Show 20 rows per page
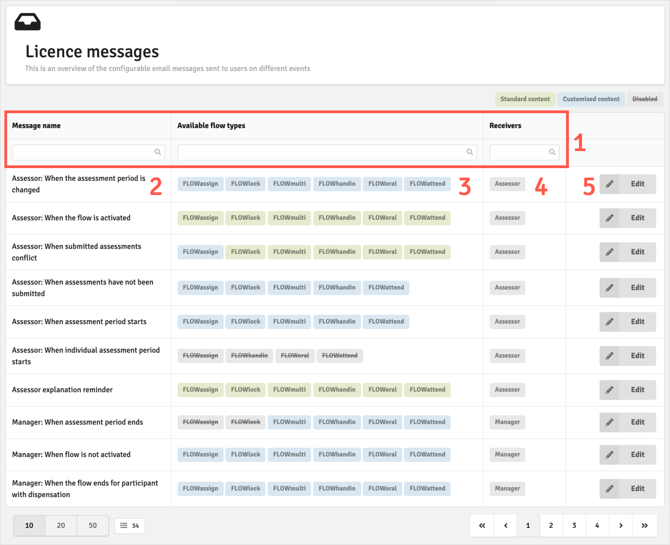This screenshot has width=670, height=545. click(61, 526)
